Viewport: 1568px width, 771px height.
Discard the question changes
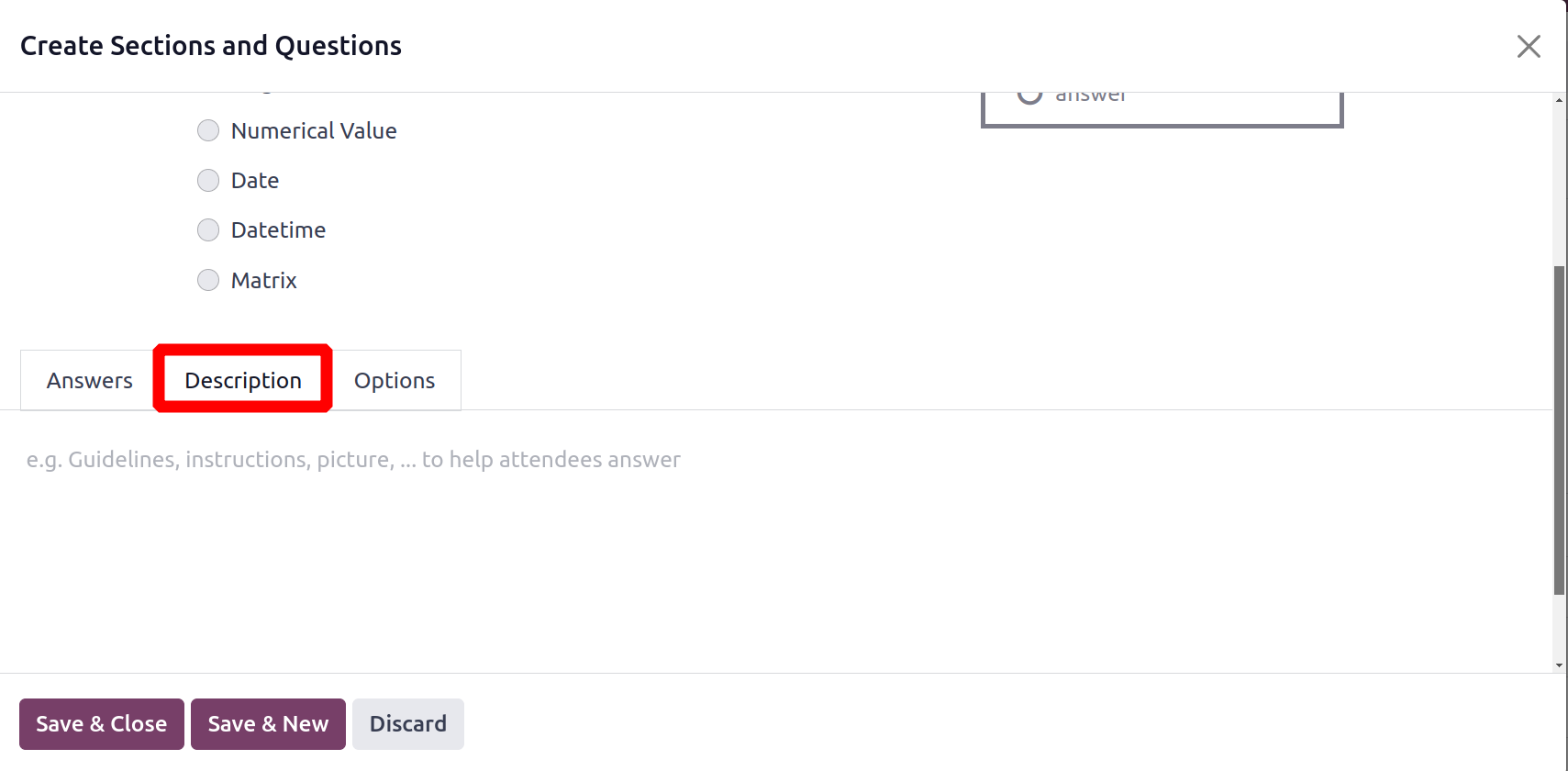pos(408,724)
